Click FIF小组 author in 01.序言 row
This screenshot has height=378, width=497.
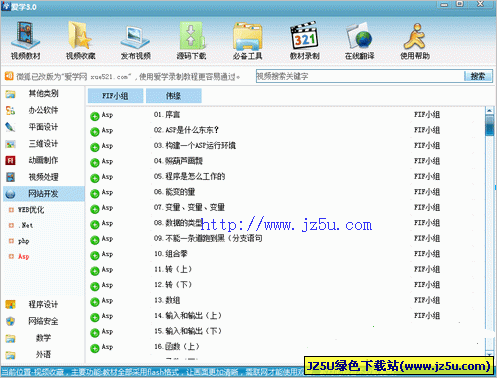coord(427,115)
